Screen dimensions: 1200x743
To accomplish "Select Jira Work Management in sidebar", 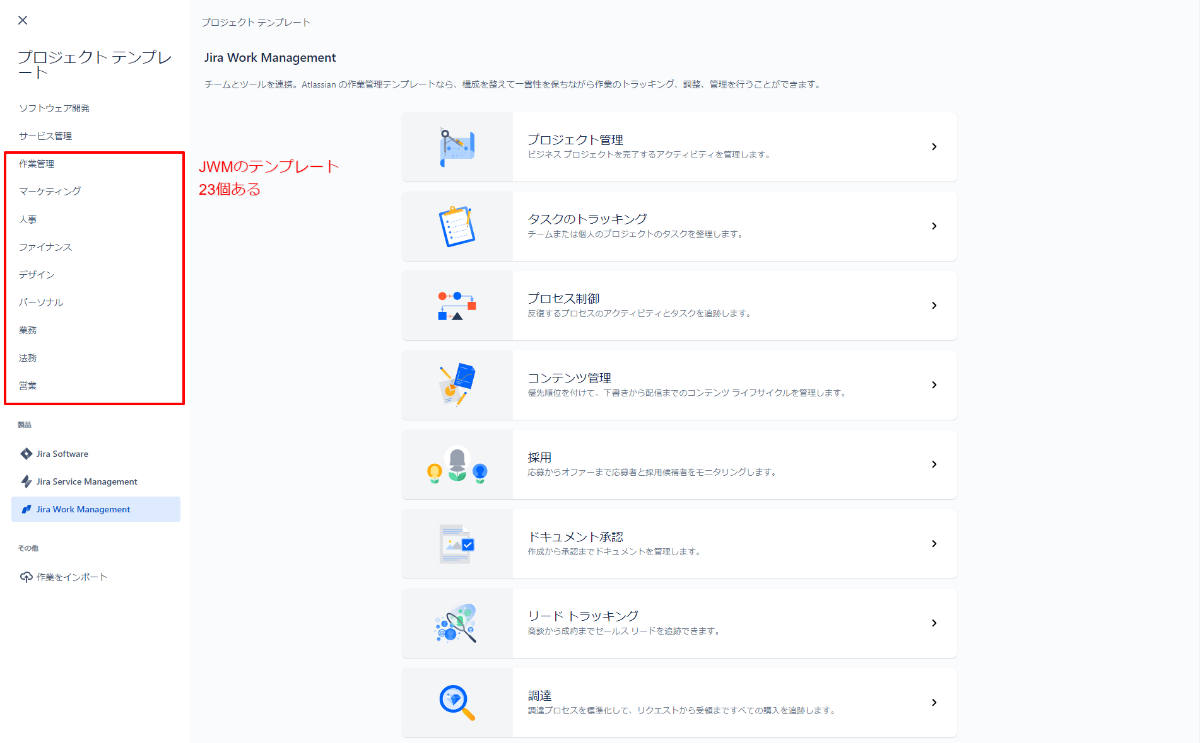I will click(96, 509).
